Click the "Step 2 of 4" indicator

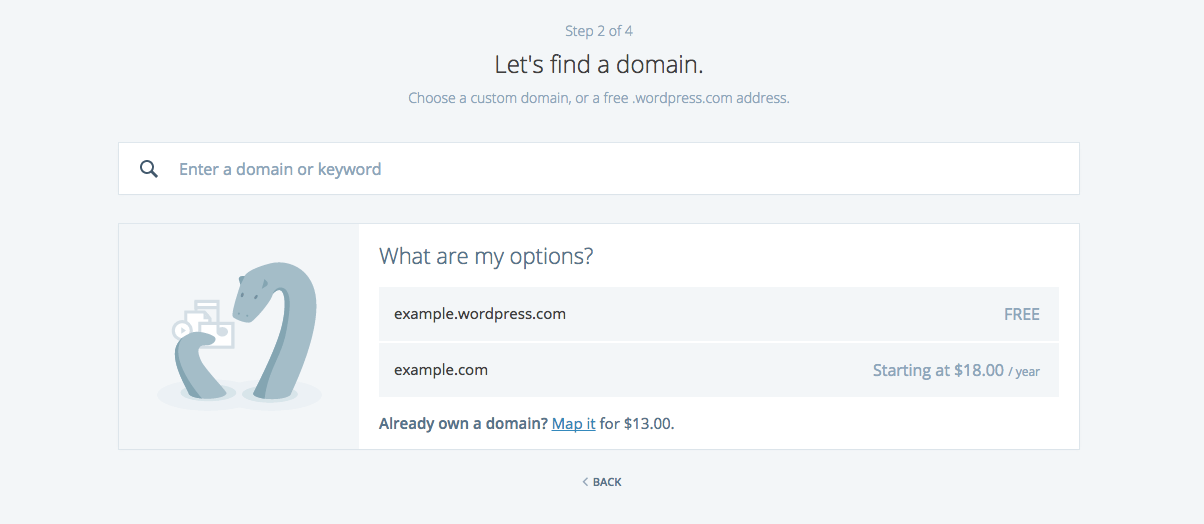(599, 31)
